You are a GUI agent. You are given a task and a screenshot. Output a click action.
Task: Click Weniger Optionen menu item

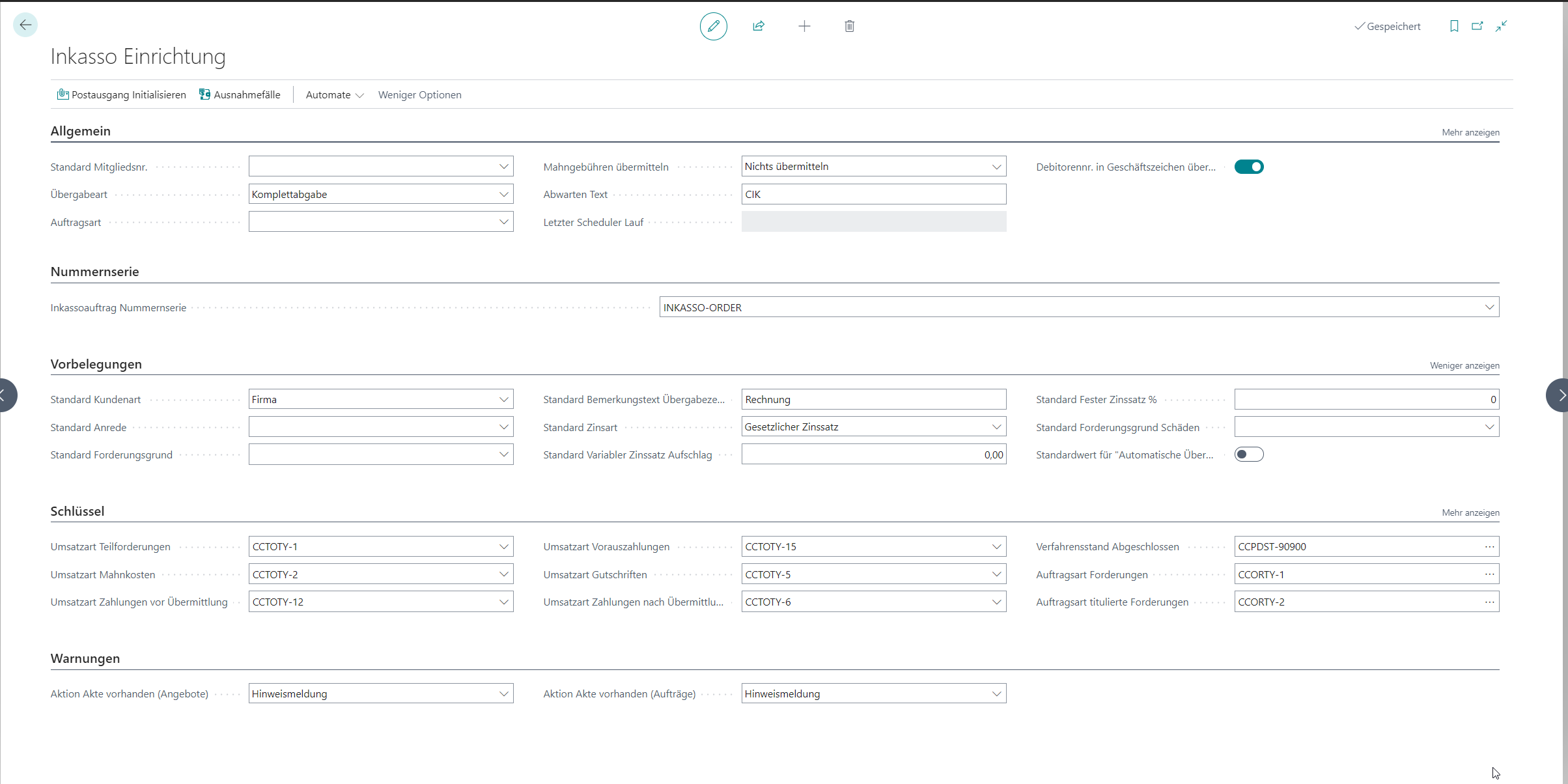tap(419, 95)
